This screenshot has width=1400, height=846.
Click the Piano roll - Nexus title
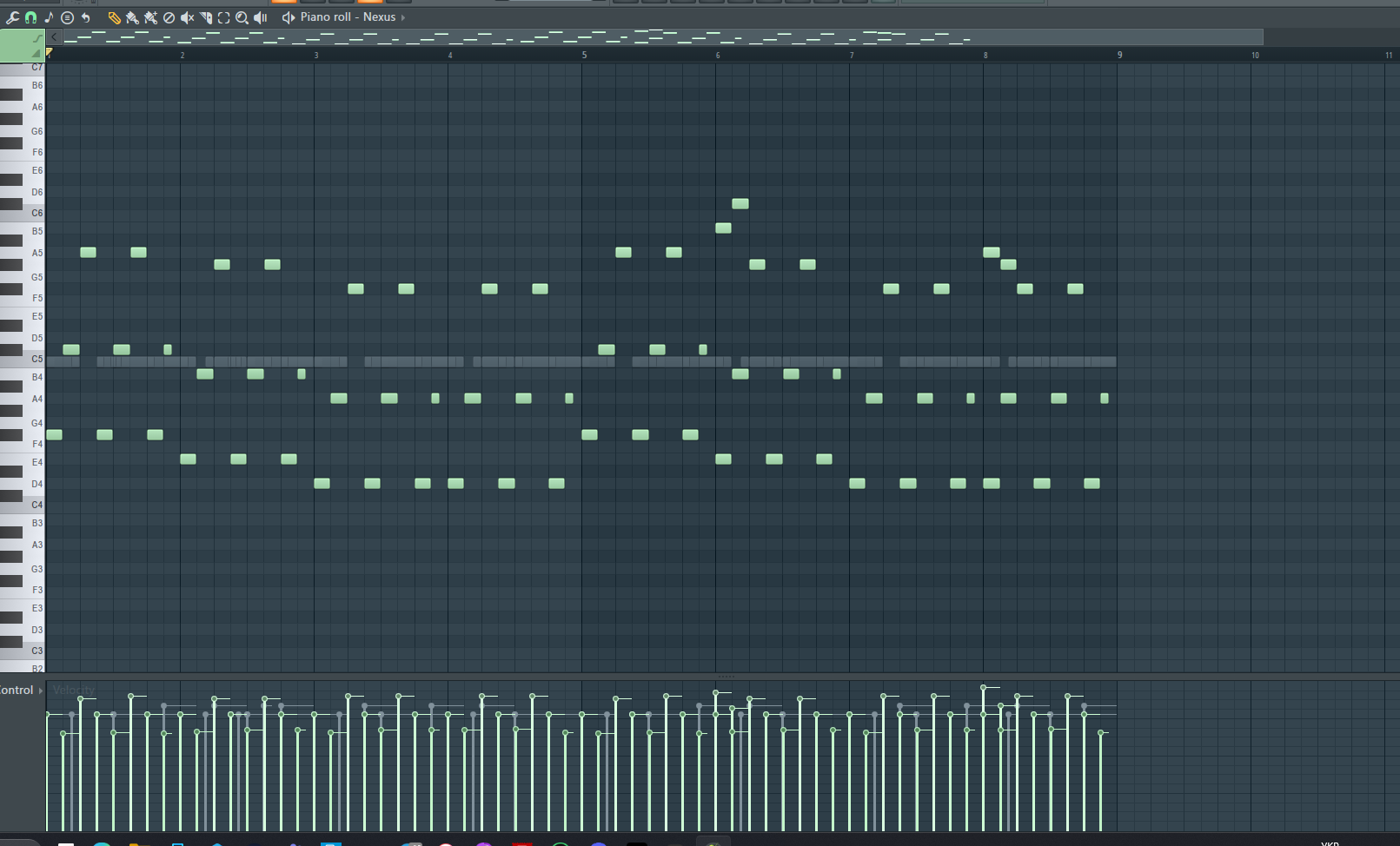348,17
